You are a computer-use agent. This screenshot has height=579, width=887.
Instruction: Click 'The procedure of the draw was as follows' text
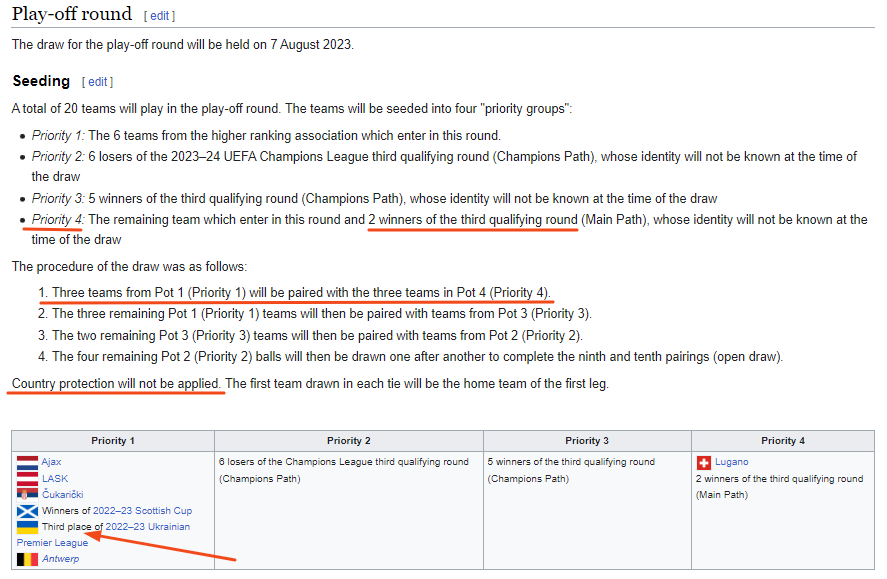[130, 266]
